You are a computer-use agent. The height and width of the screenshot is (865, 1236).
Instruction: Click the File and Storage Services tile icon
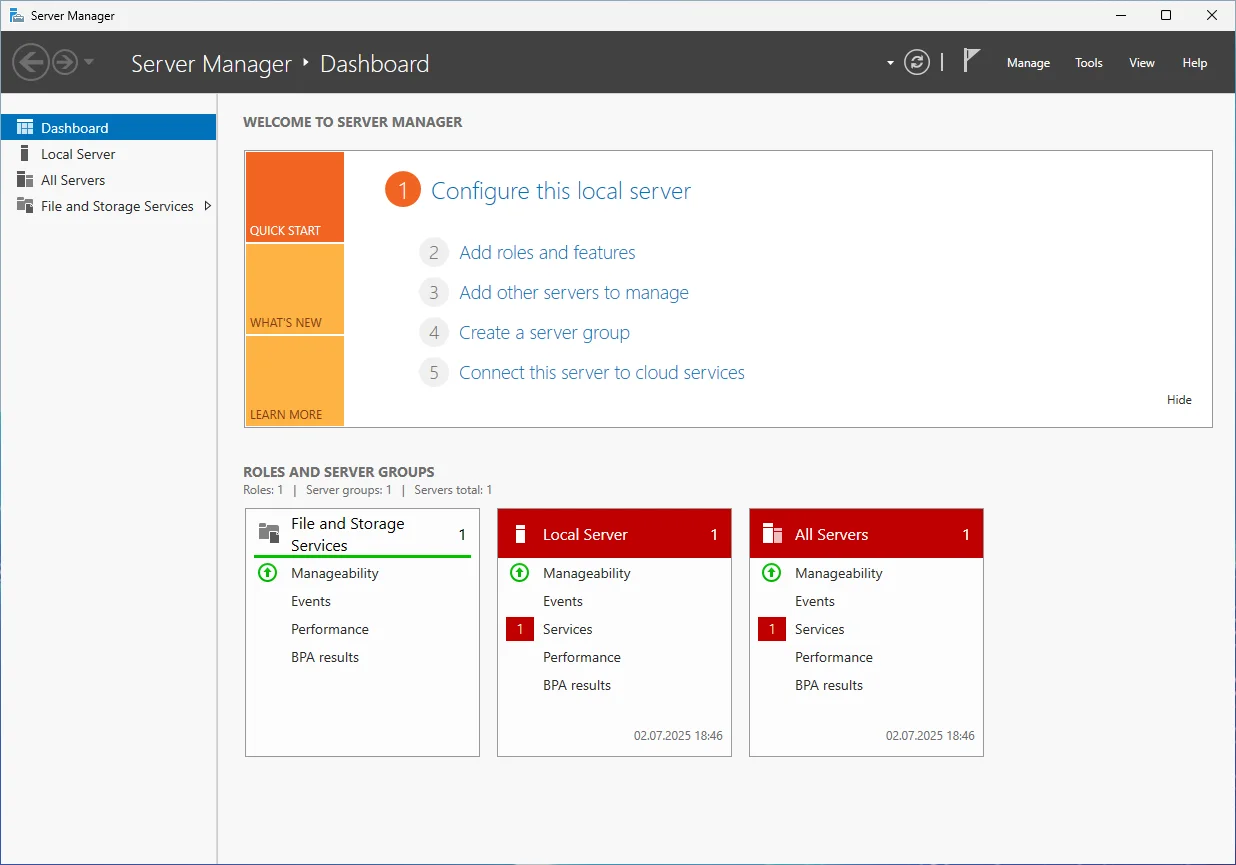click(268, 532)
